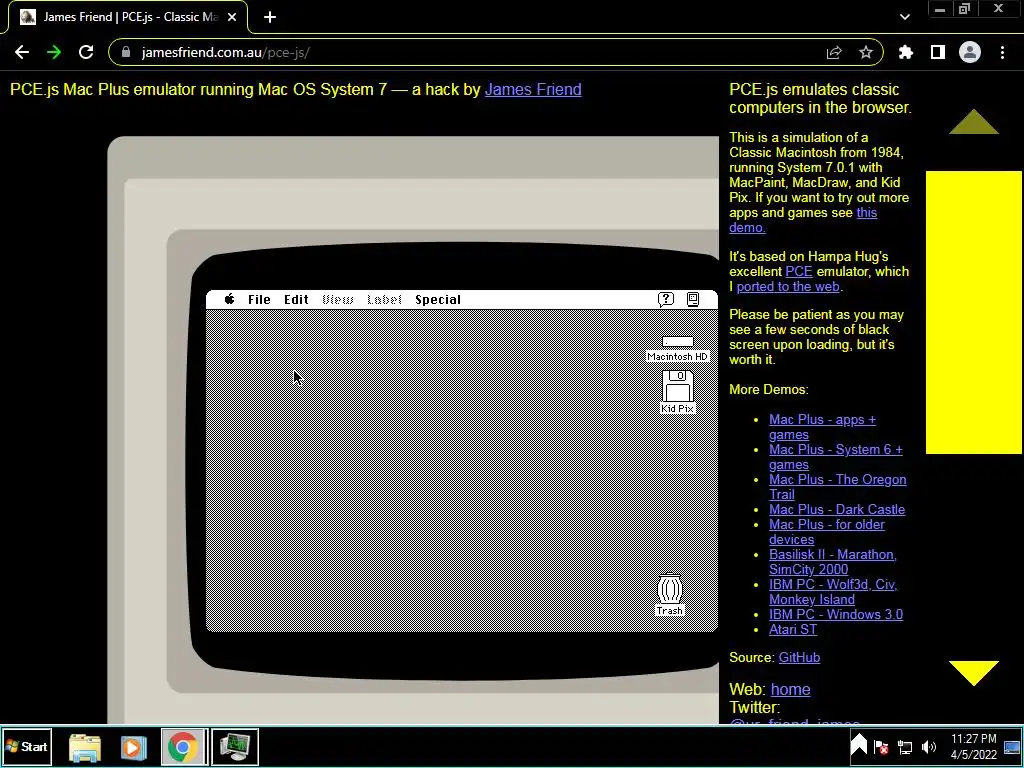
Task: Select the Macintosh HD disk icon
Action: [678, 349]
